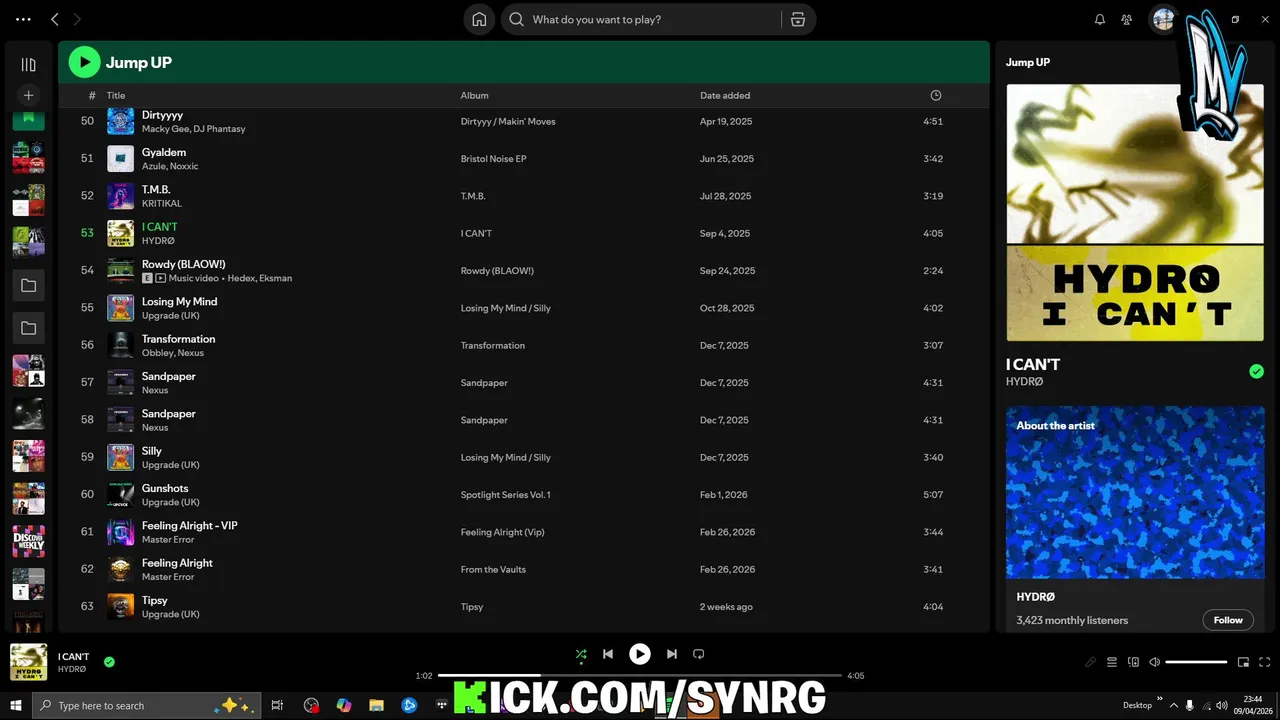Open Windows Task View icon

tap(278, 705)
